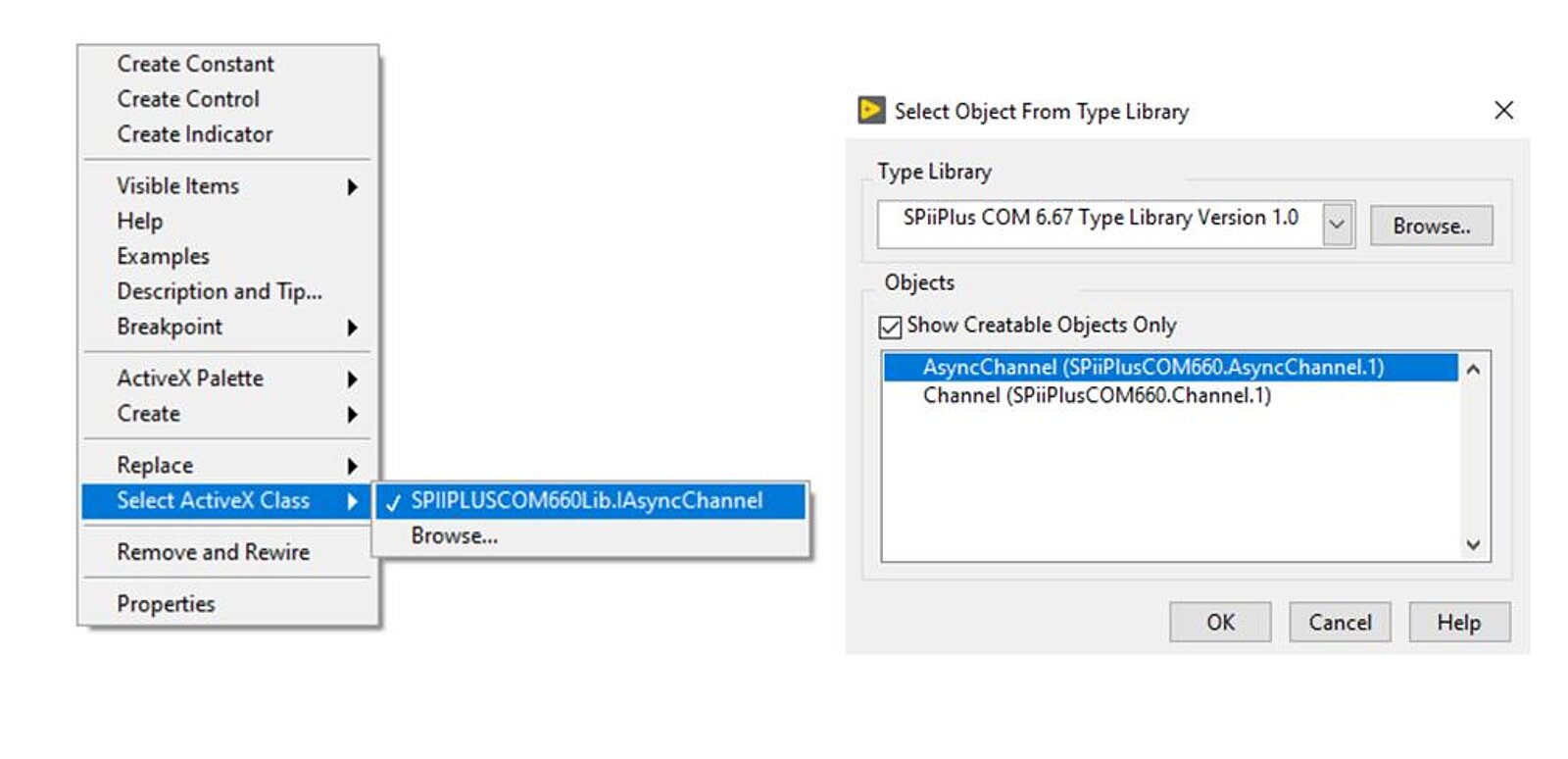Click the objects list scroll up arrow

pos(1472,370)
